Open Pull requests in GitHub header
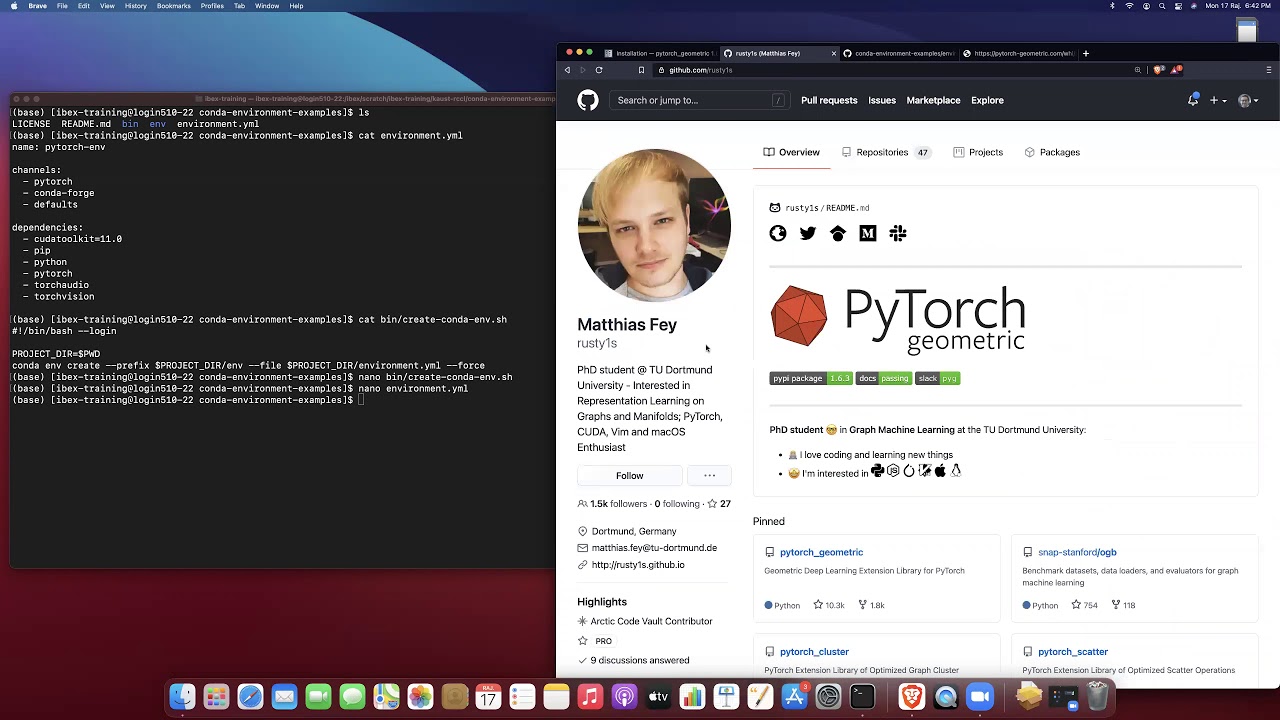Viewport: 1280px width, 720px height. point(829,100)
